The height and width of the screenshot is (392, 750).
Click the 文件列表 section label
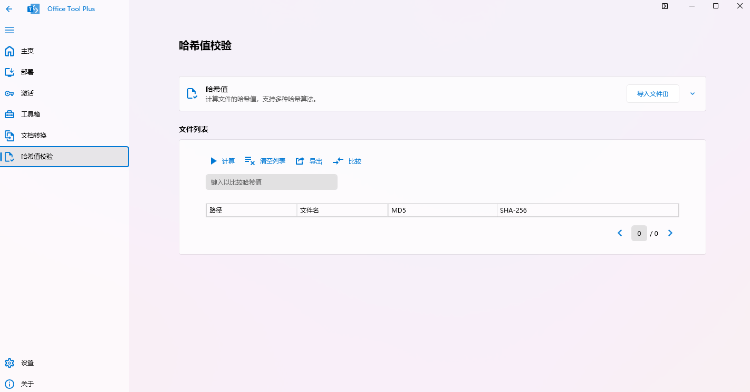[193, 130]
